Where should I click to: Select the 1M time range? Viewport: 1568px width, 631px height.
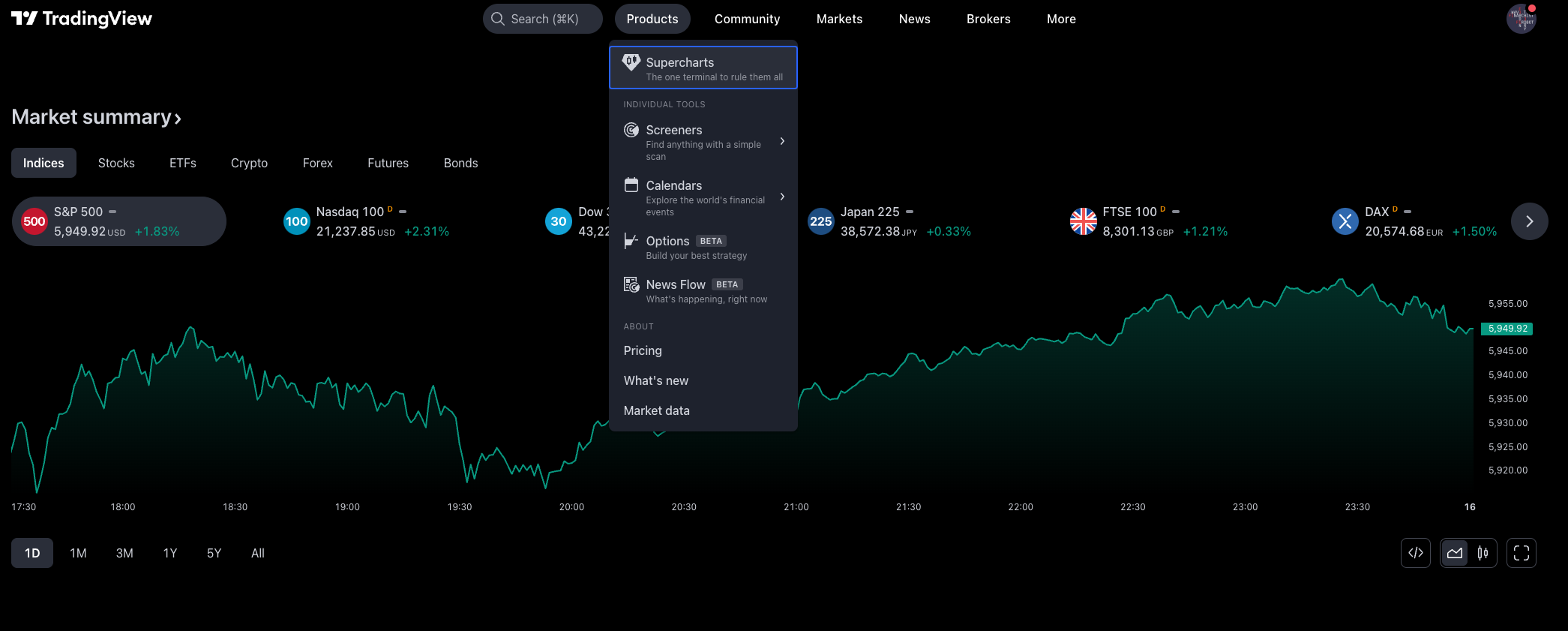click(x=78, y=553)
